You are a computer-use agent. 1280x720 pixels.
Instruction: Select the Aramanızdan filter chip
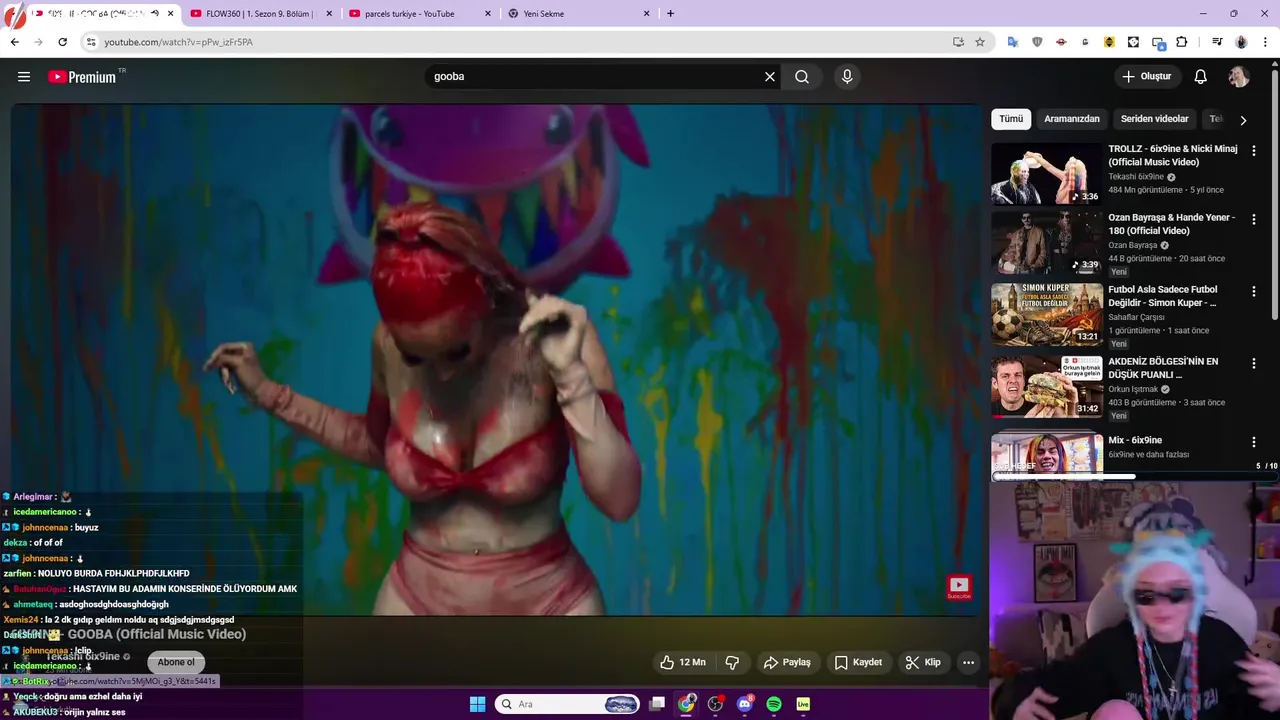(1072, 119)
